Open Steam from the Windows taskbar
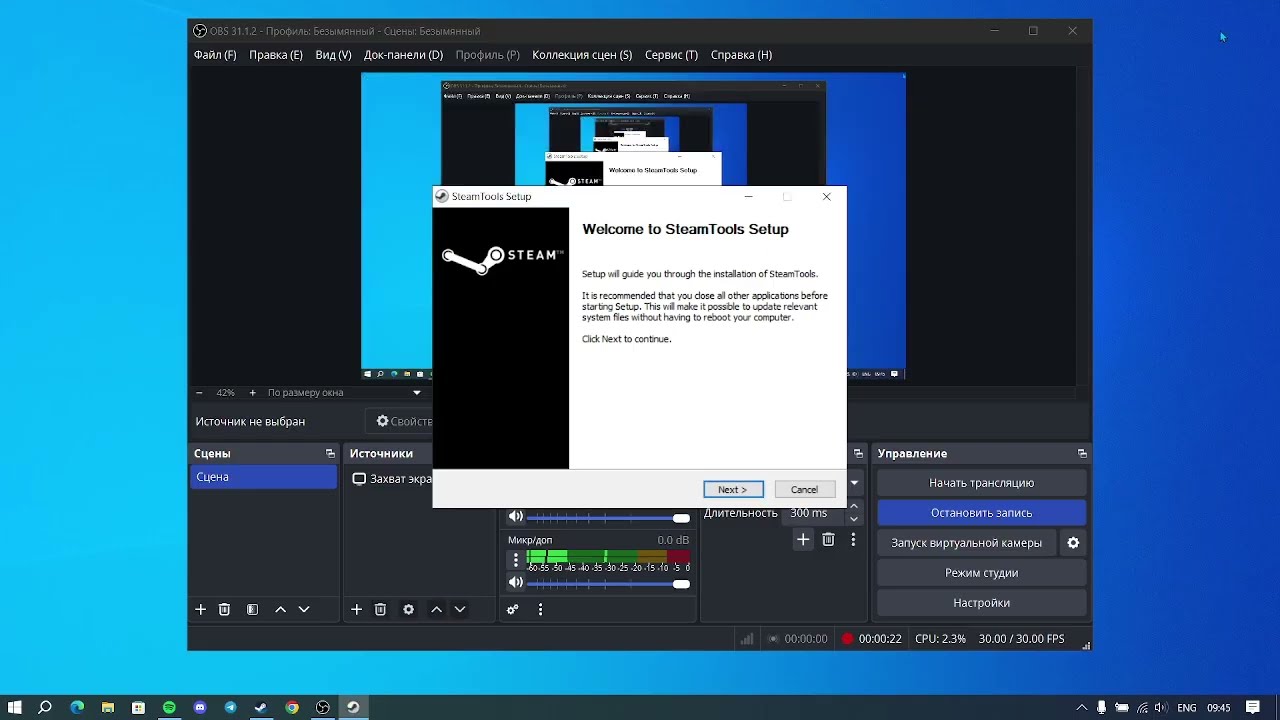The height and width of the screenshot is (720, 1280). (x=261, y=707)
